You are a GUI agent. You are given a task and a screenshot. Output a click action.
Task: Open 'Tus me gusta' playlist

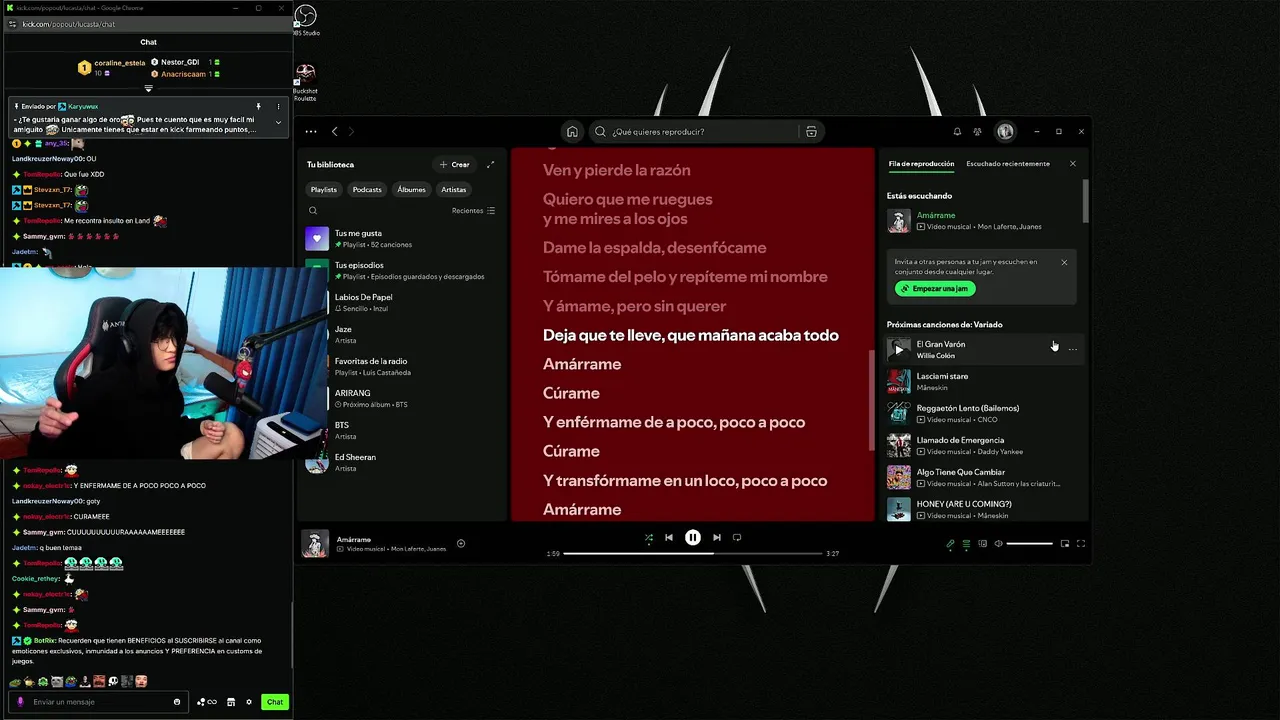403,238
